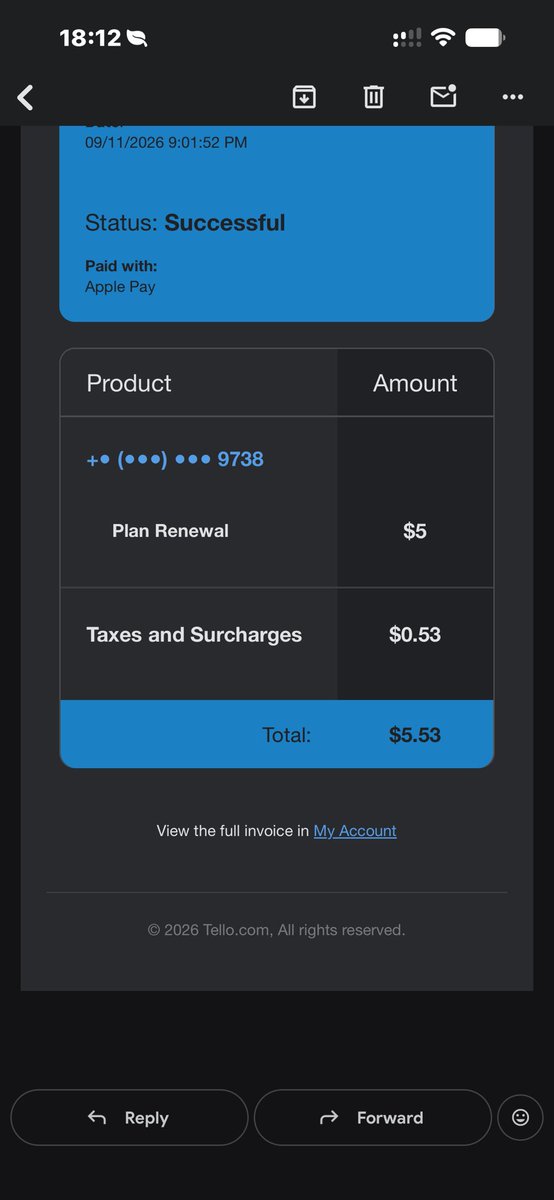Open the three-dot more options menu
The width and height of the screenshot is (554, 1200).
click(x=513, y=97)
